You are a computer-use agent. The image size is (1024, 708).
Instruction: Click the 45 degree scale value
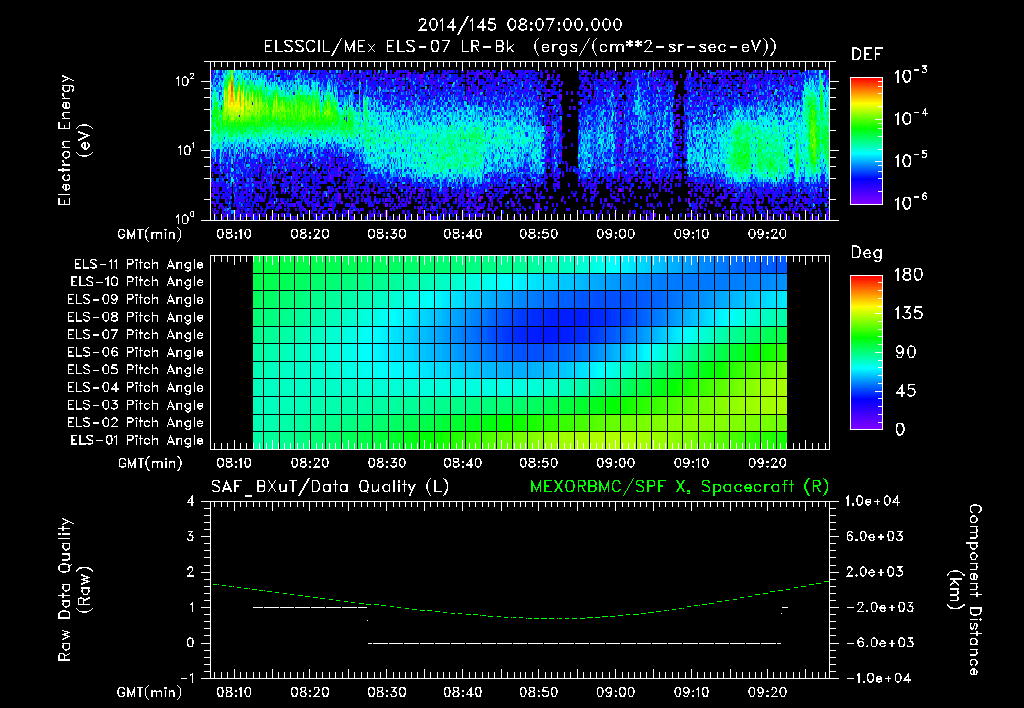906,391
